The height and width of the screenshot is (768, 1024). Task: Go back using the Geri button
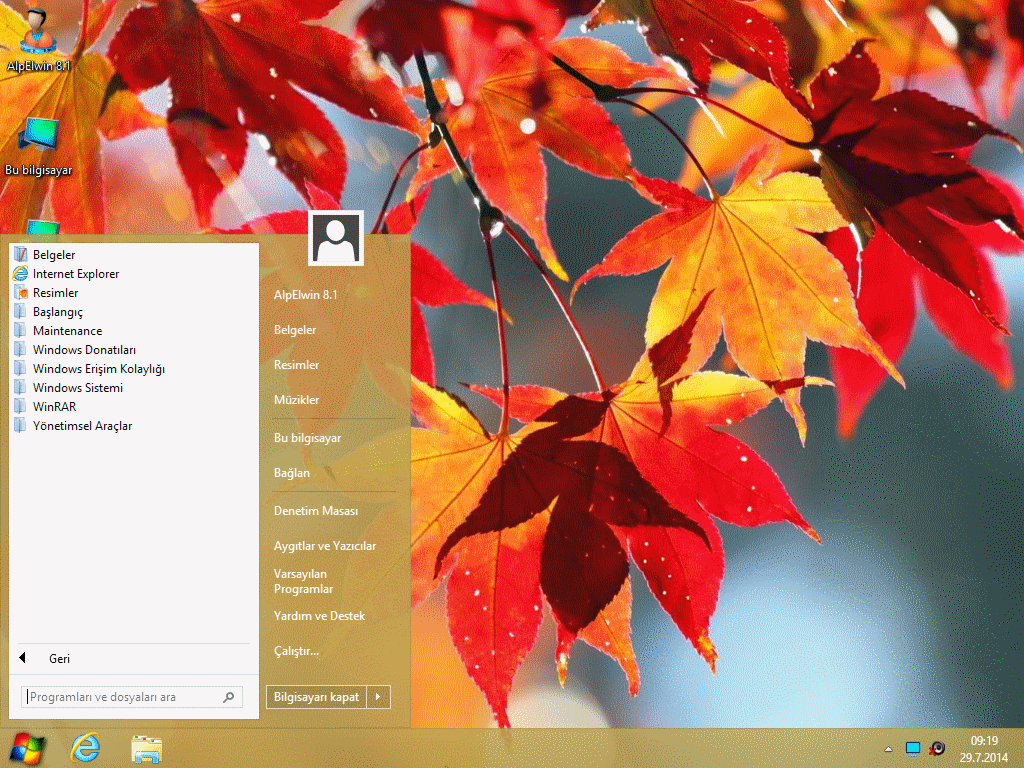(x=59, y=659)
